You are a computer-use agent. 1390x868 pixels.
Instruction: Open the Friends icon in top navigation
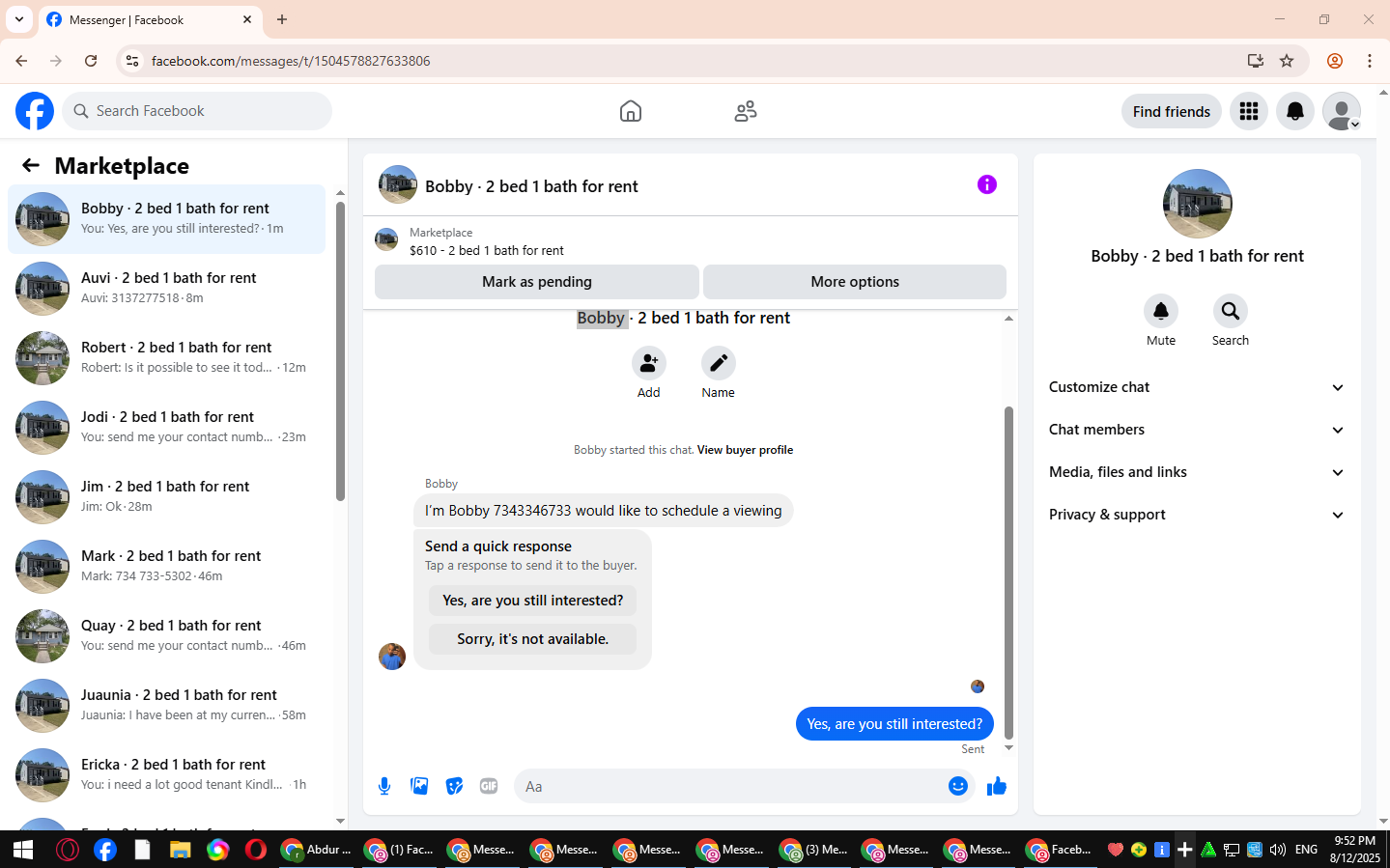(746, 111)
